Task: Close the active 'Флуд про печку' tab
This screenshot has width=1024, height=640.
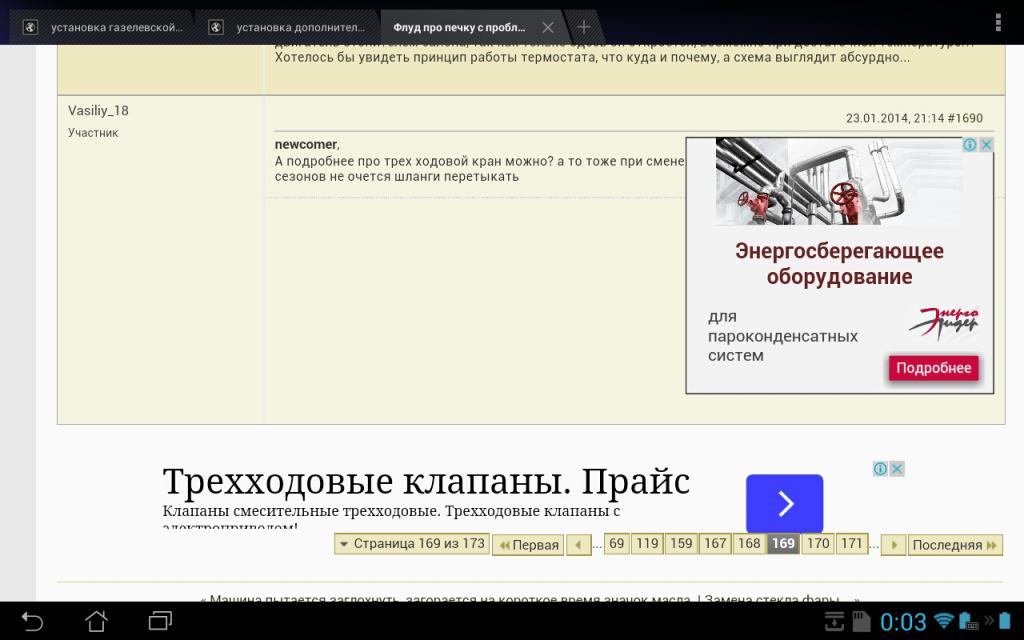Action: tap(547, 27)
